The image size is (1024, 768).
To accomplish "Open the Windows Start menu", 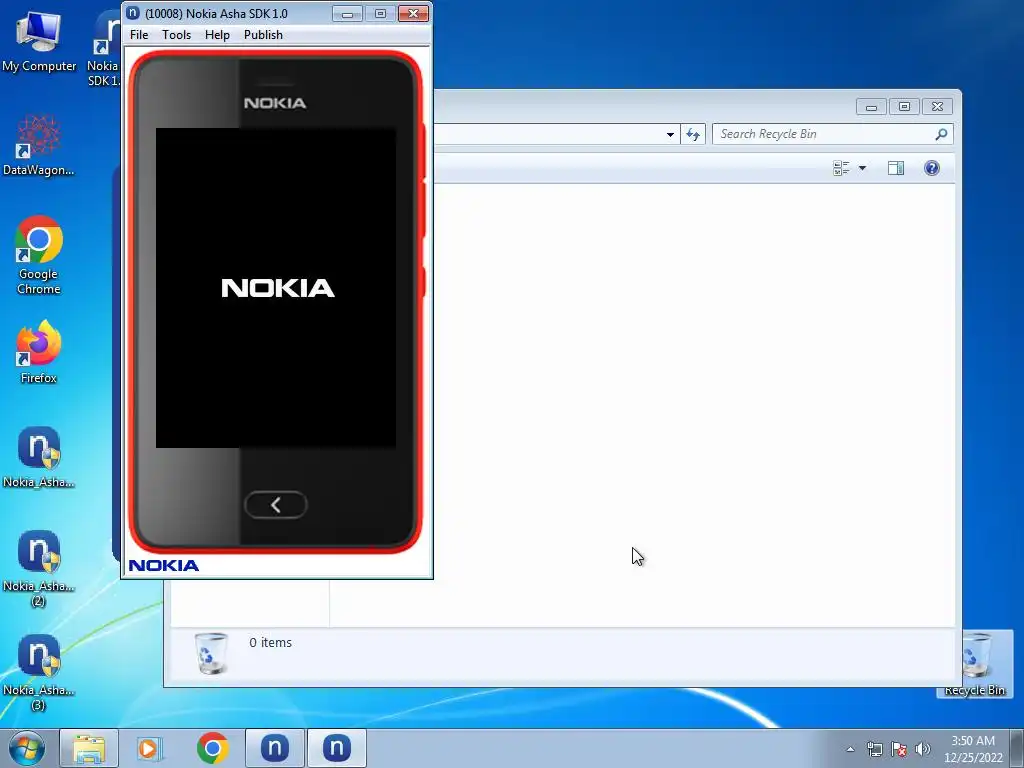I will 27,748.
